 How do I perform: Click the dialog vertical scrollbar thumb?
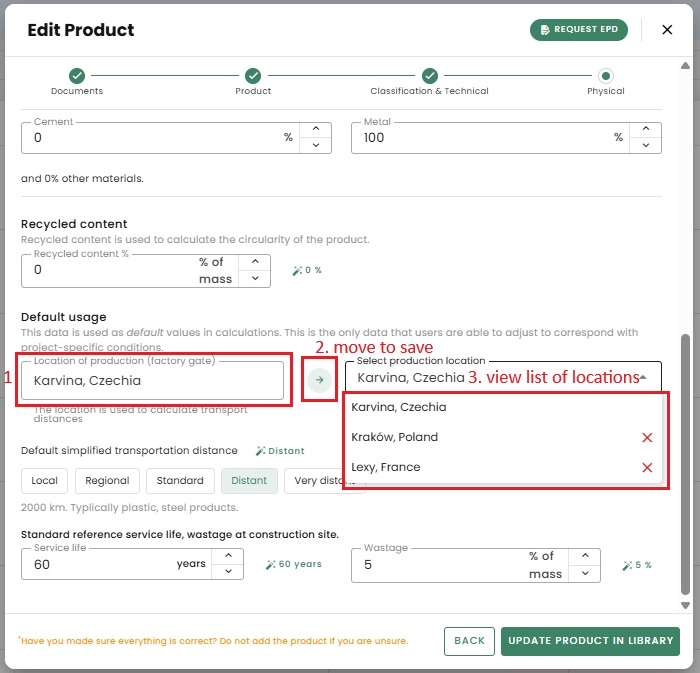(685, 464)
